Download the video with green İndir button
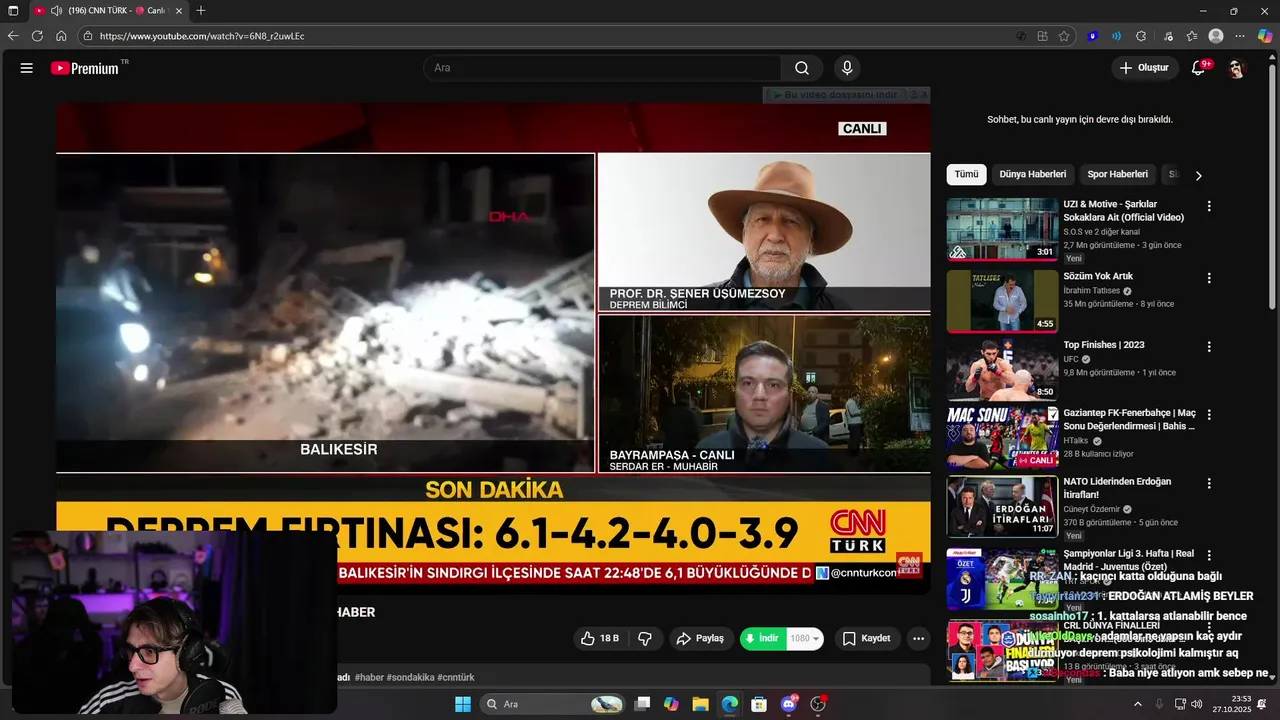Image resolution: width=1280 pixels, height=720 pixels. tap(763, 638)
